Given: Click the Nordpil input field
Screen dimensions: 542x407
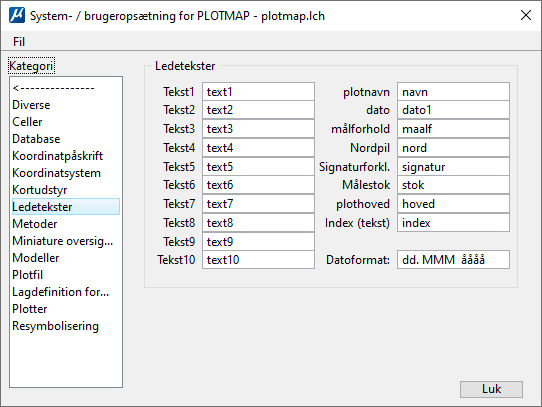Looking at the screenshot, I should tap(453, 148).
